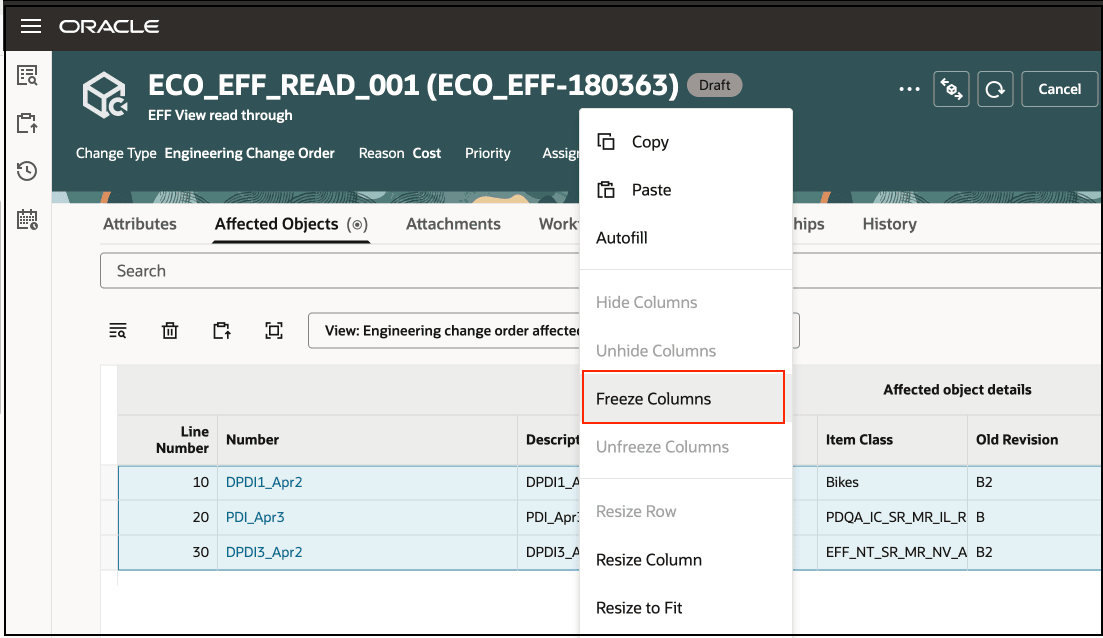Click the Cancel button
The width and height of the screenshot is (1103, 638).
click(1059, 89)
